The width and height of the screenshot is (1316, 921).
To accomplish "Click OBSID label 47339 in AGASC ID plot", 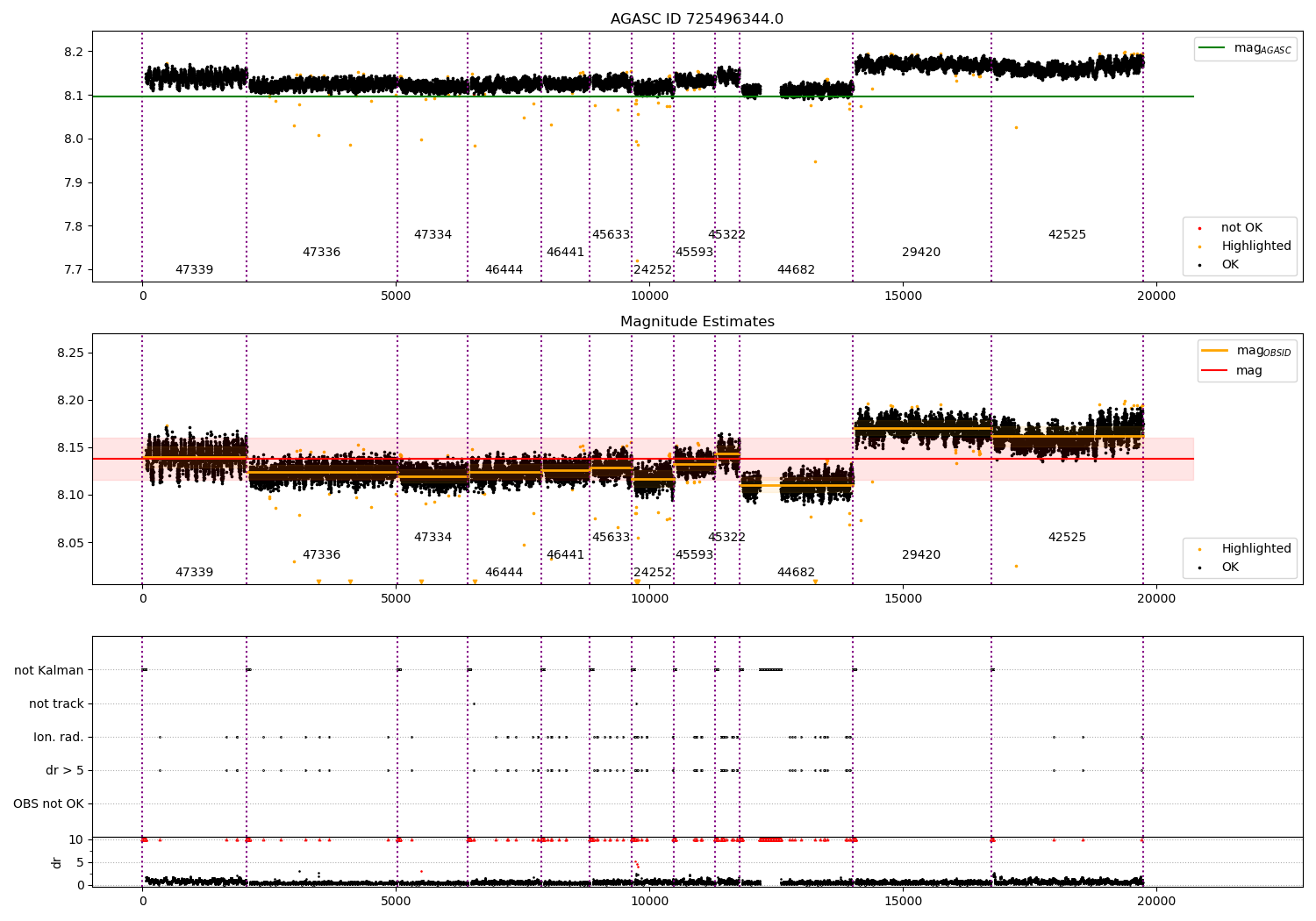I will pyautogui.click(x=194, y=270).
